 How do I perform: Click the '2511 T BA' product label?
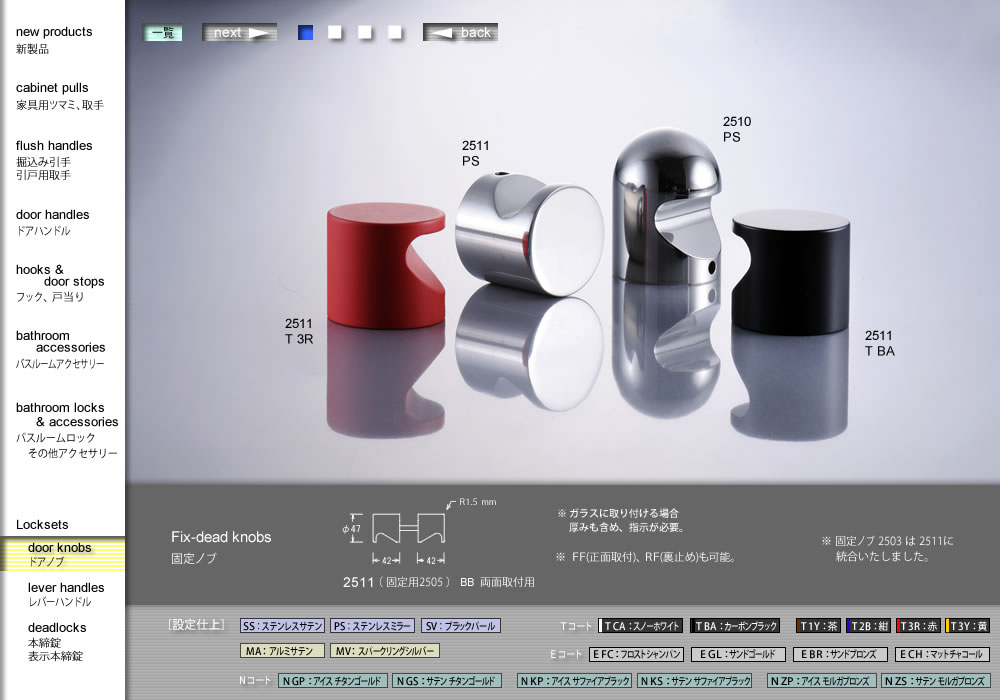point(880,344)
